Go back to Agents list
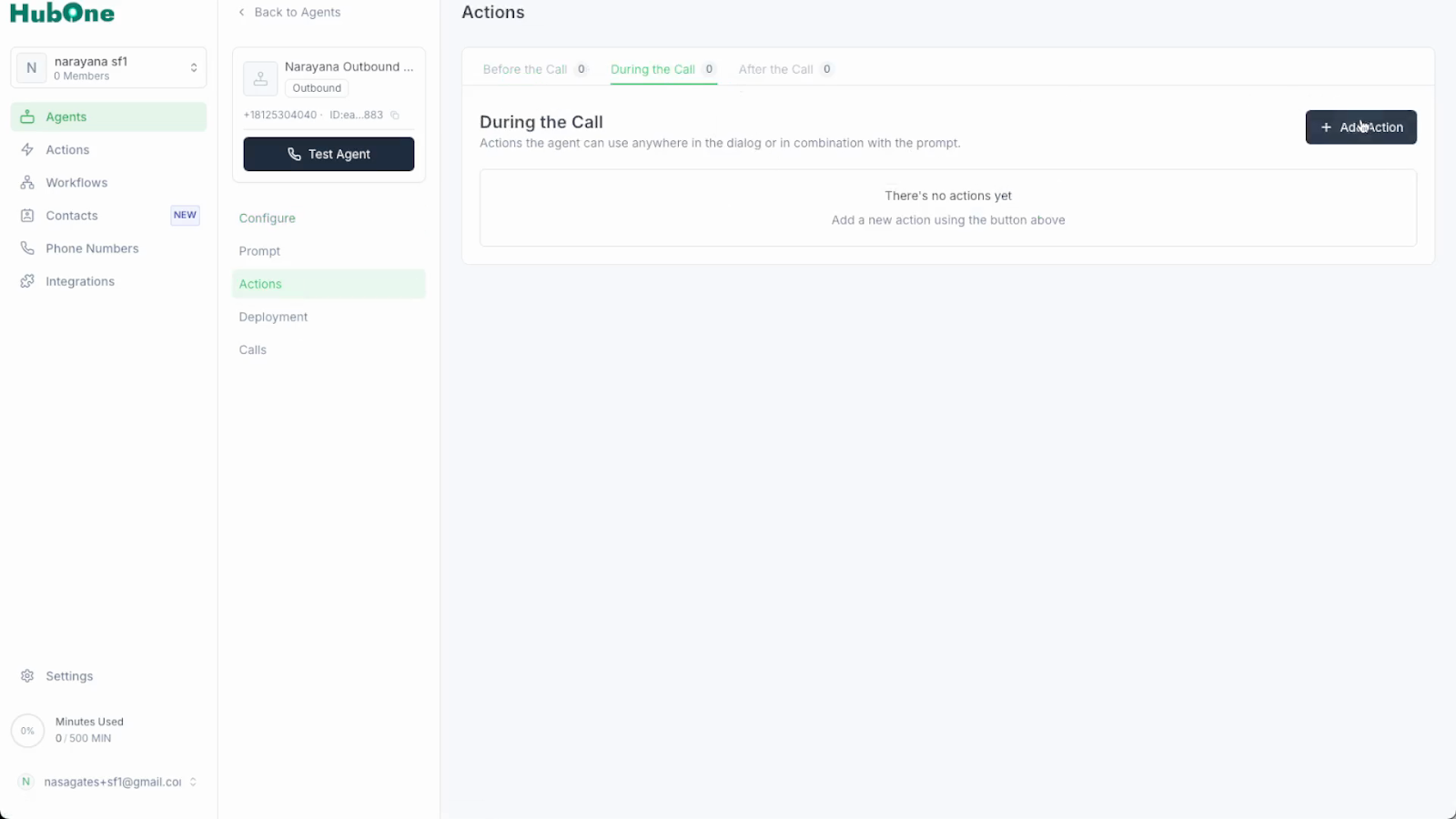The width and height of the screenshot is (1456, 819). (x=289, y=12)
